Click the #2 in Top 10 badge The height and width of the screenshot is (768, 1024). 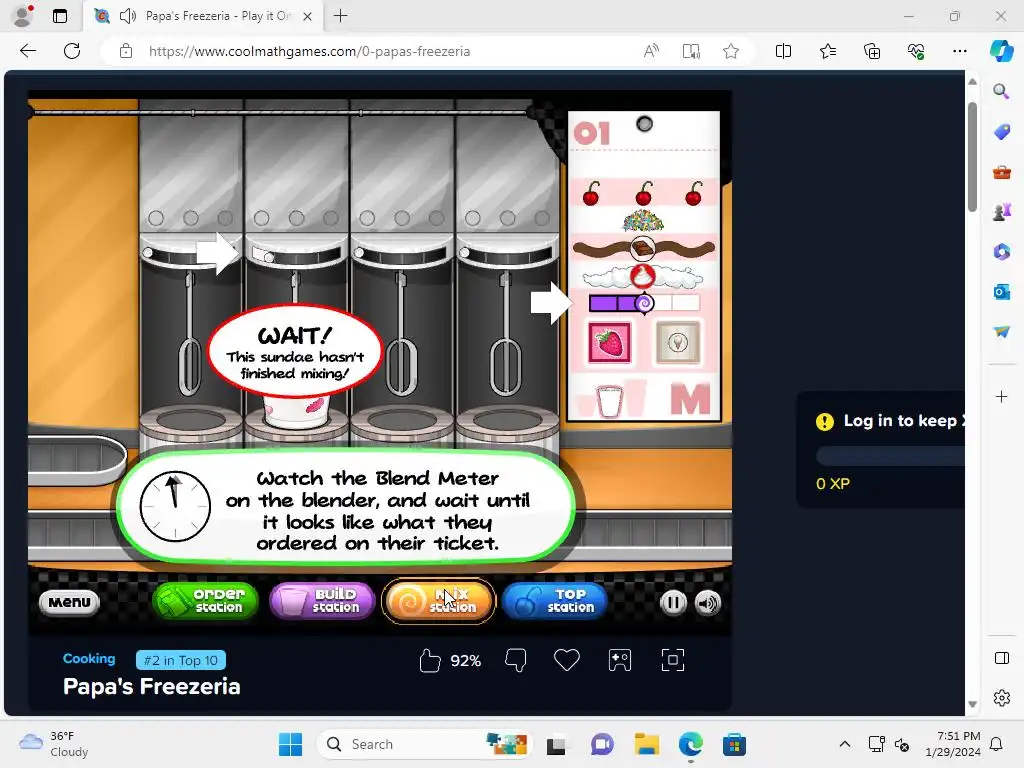(181, 660)
